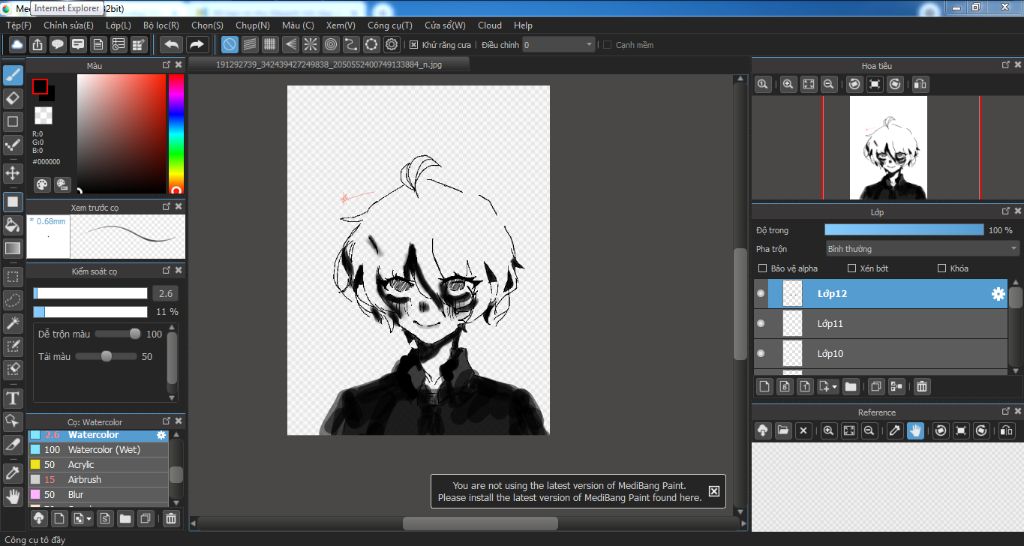Enable Bảo vệ alpha checkbox
The image size is (1024, 546).
762,268
